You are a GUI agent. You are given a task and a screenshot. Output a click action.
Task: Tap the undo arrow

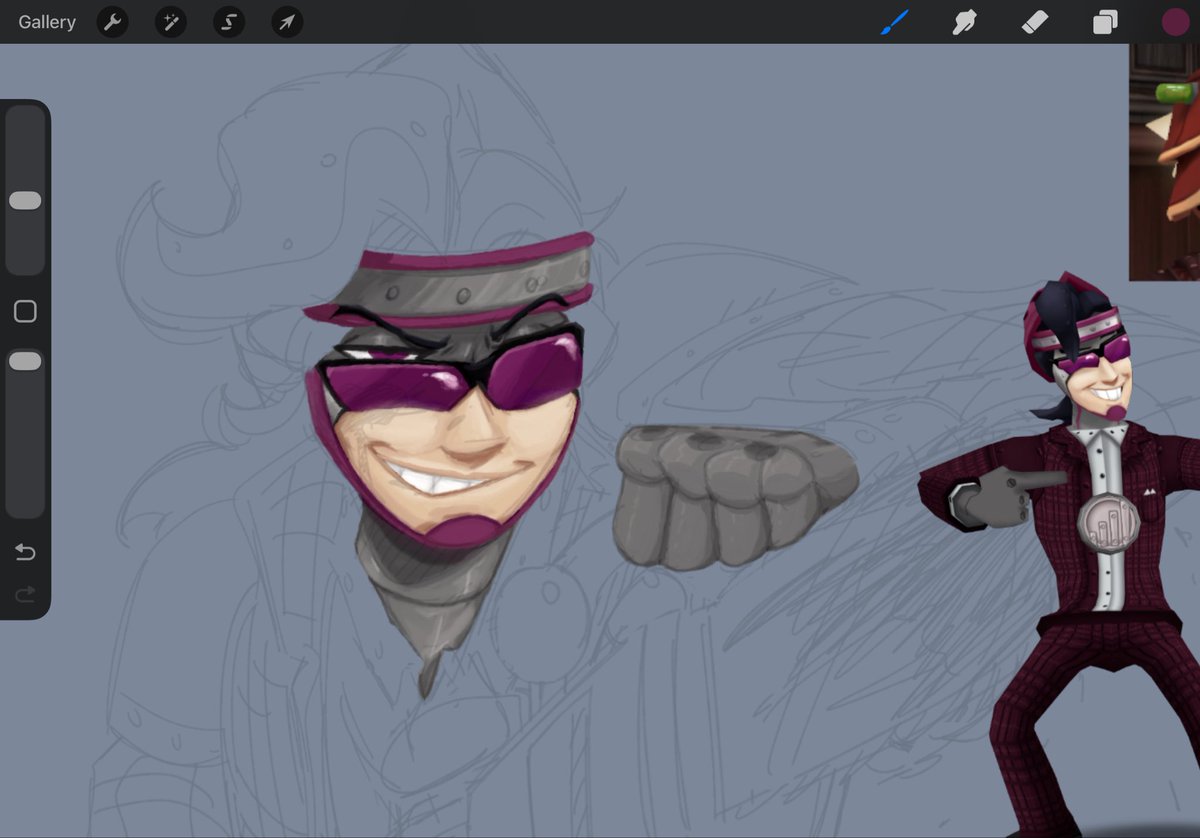tap(24, 551)
